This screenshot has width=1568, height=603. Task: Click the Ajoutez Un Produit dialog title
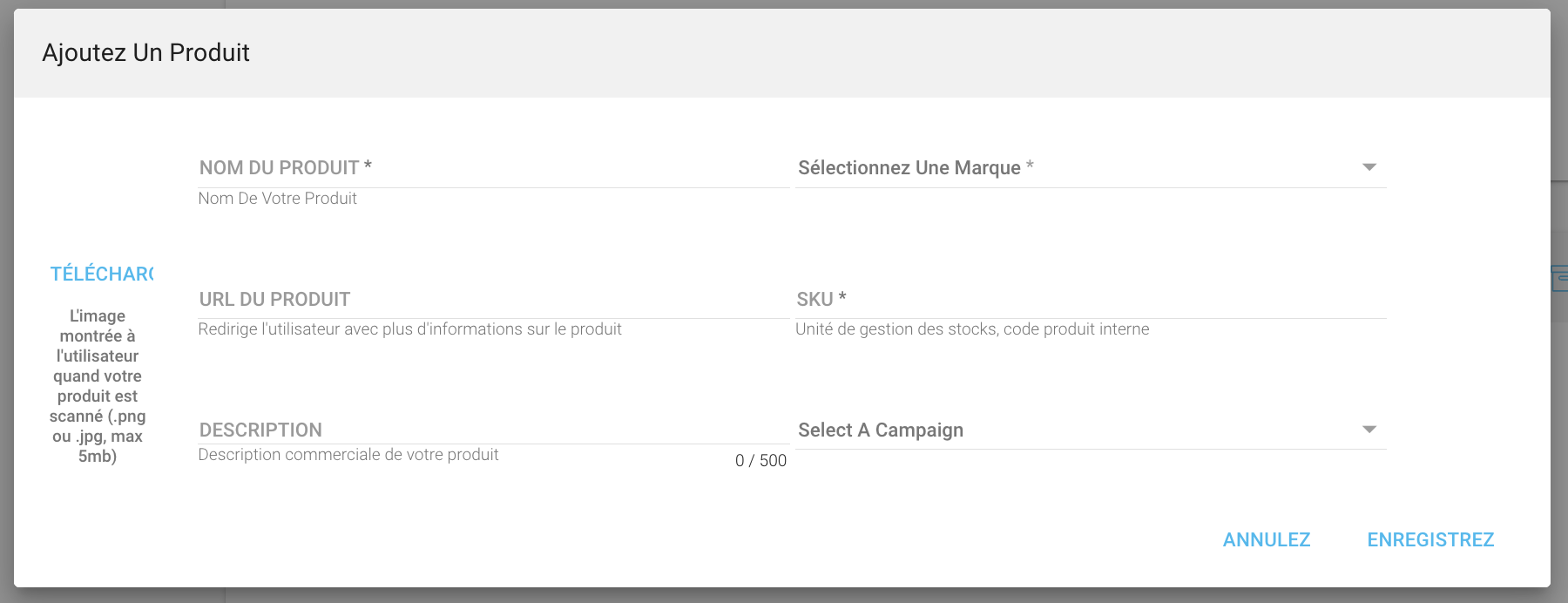146,52
